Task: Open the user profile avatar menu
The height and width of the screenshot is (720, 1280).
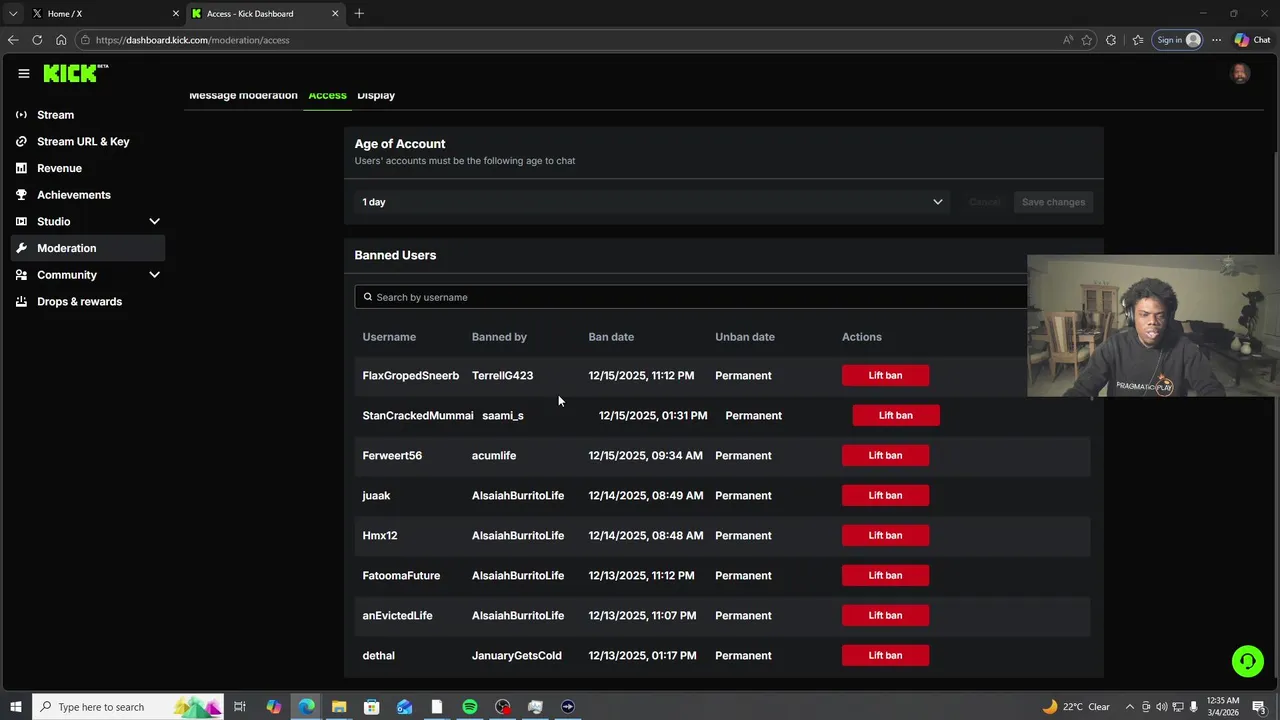Action: click(1240, 73)
